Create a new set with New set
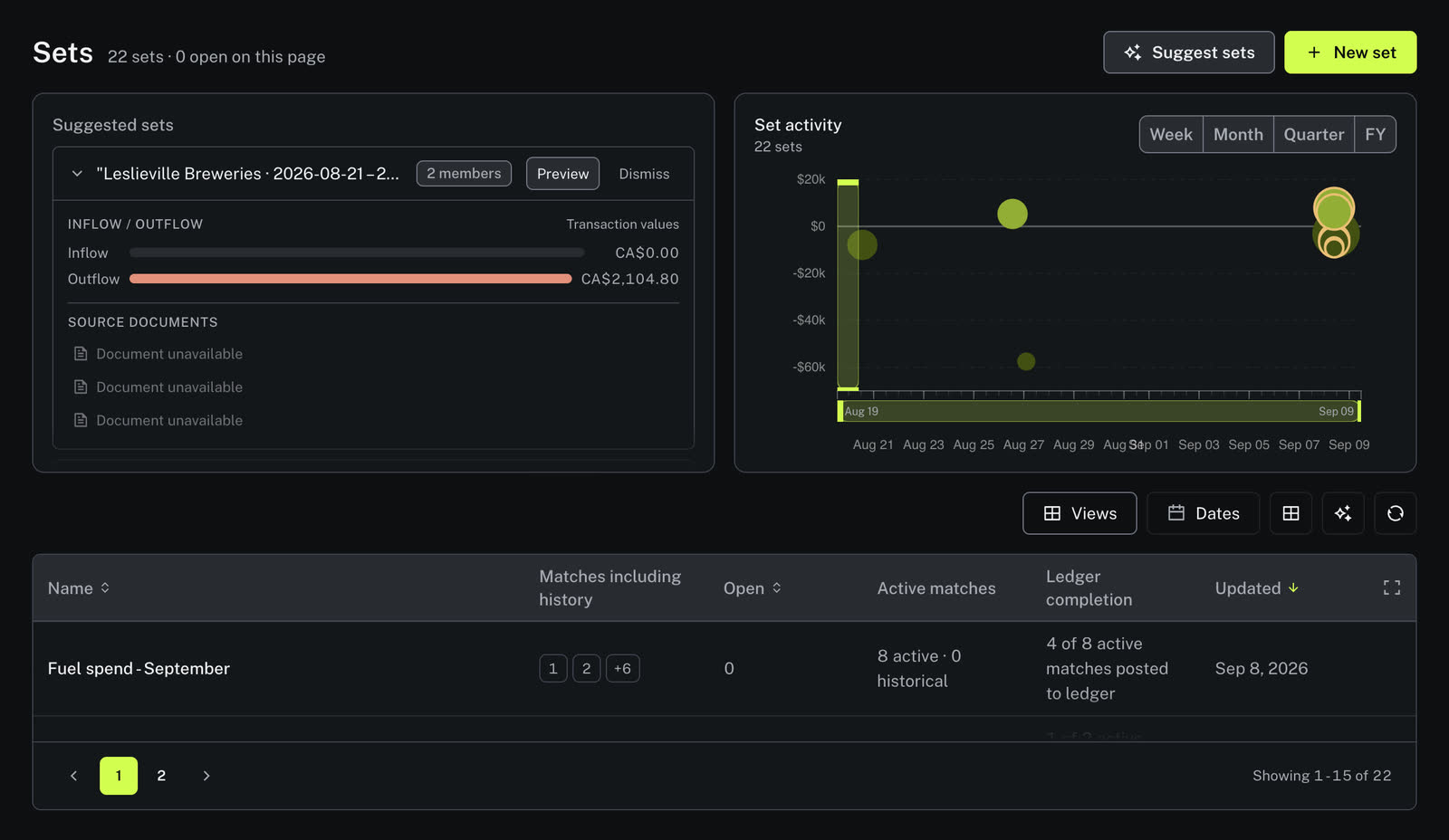 (x=1350, y=52)
